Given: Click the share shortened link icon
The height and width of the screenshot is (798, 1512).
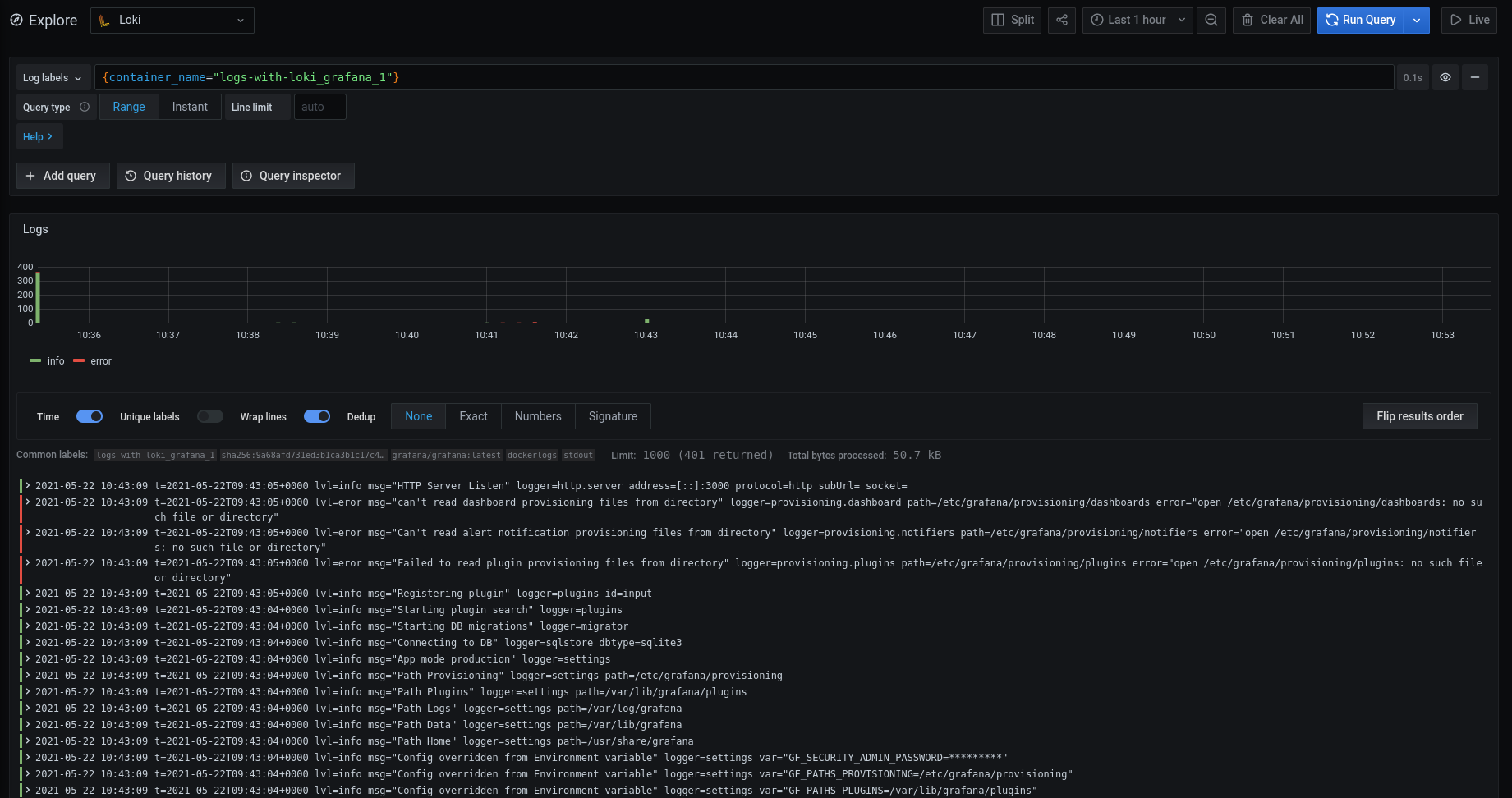Looking at the screenshot, I should click(x=1062, y=21).
